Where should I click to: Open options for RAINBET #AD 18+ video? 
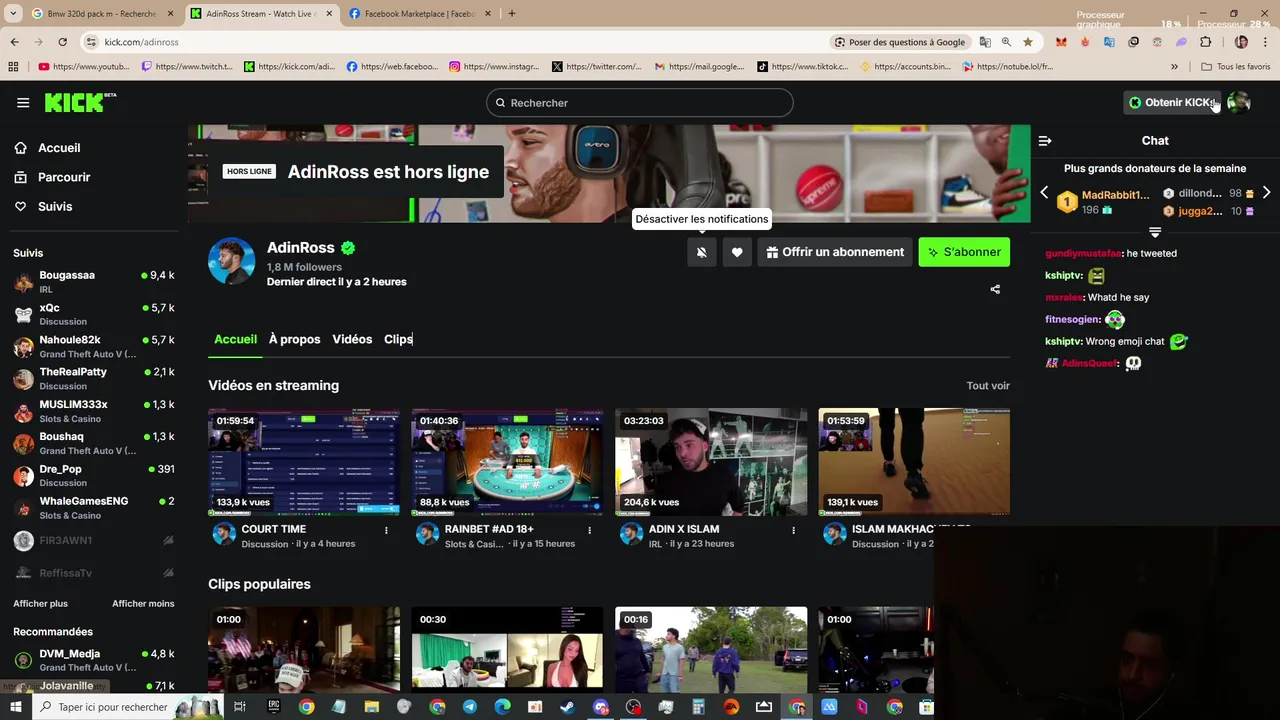[589, 530]
